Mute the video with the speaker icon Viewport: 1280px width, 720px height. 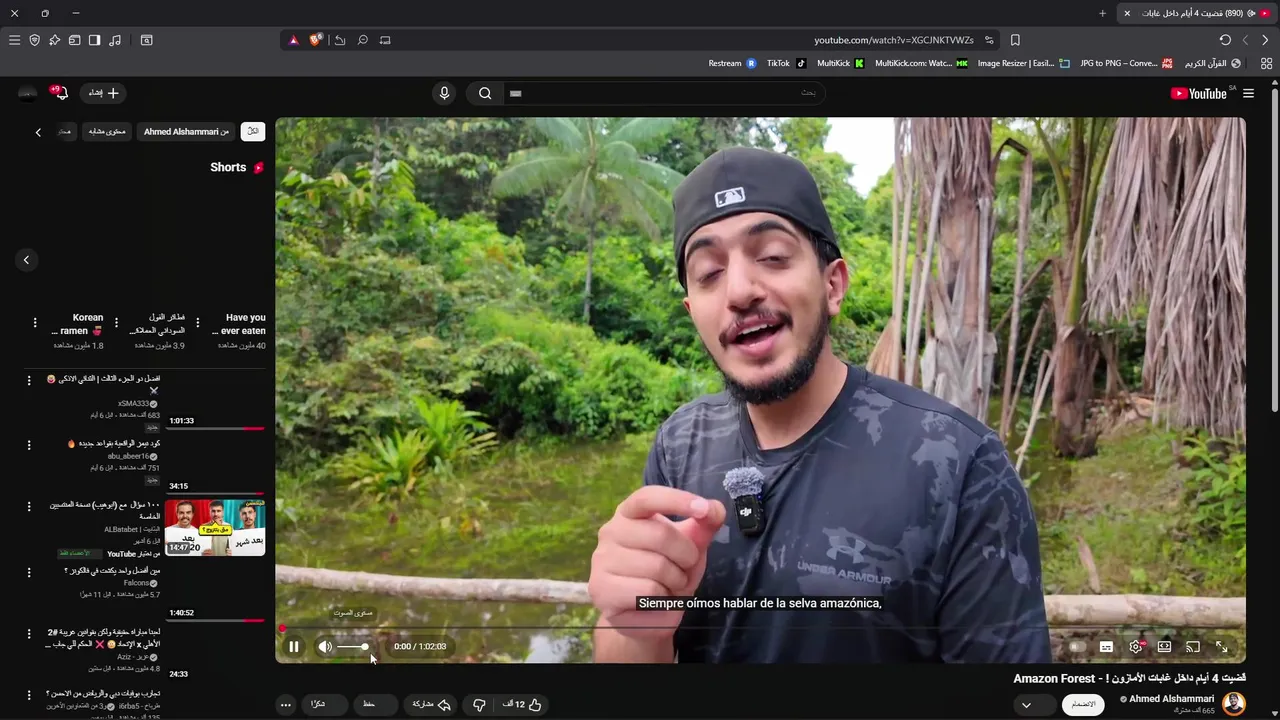coord(325,647)
